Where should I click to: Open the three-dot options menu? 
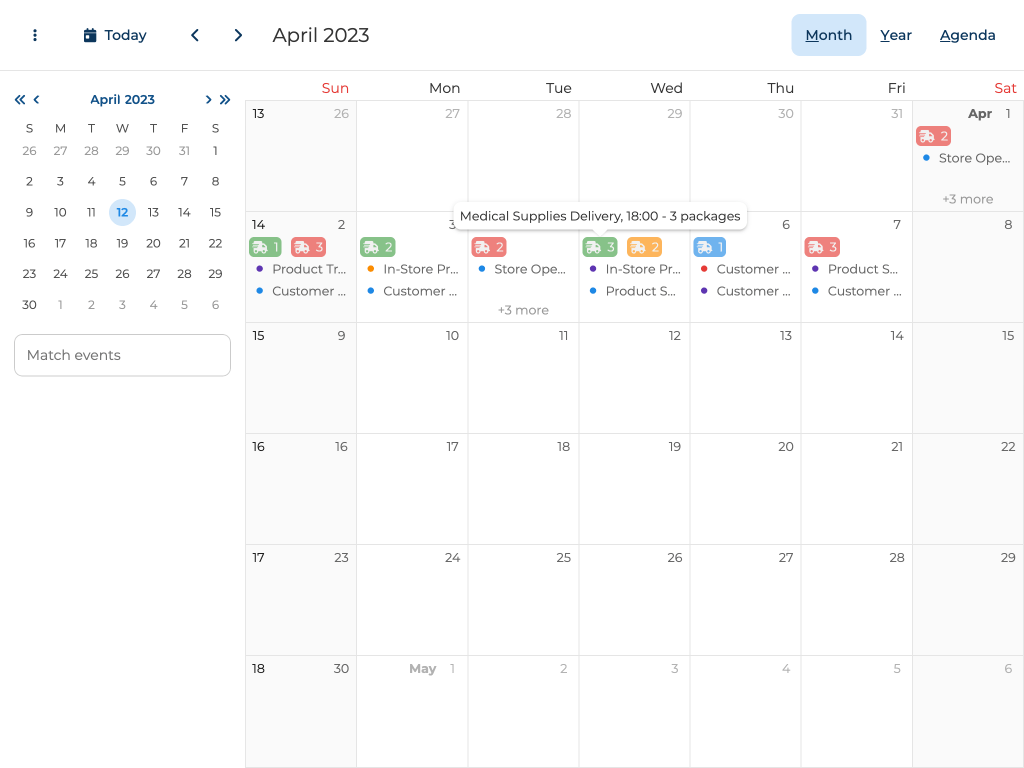pyautogui.click(x=35, y=35)
